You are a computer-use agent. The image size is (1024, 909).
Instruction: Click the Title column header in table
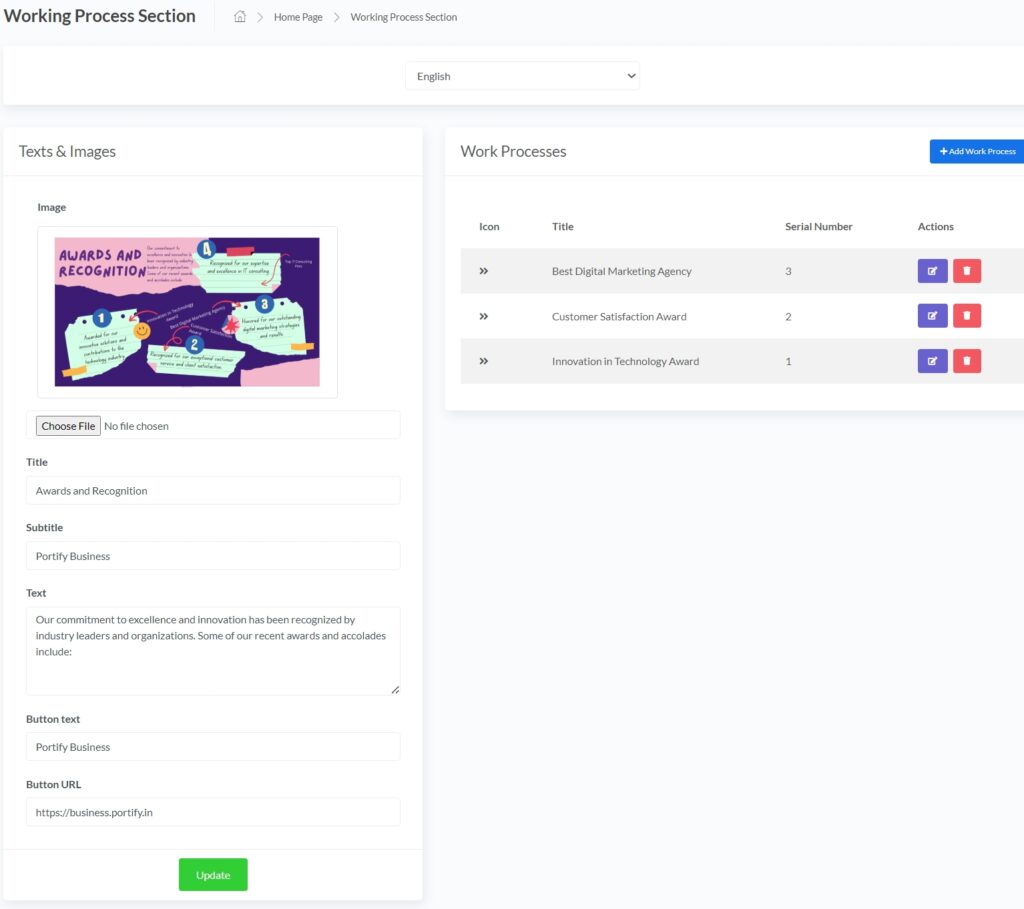[562, 227]
